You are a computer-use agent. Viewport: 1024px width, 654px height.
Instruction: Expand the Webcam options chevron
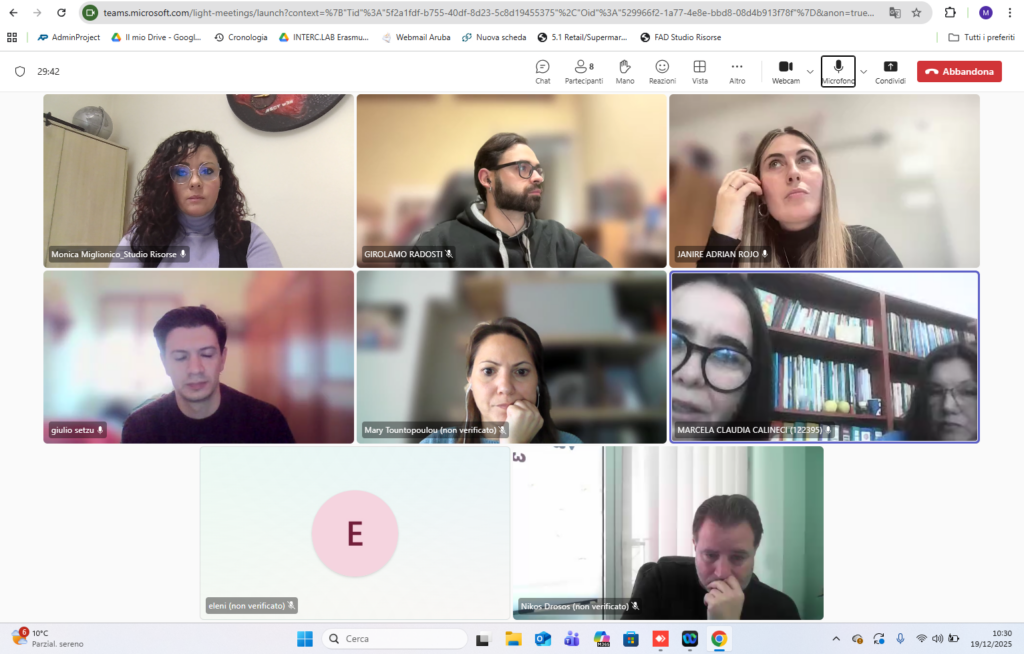pos(810,72)
